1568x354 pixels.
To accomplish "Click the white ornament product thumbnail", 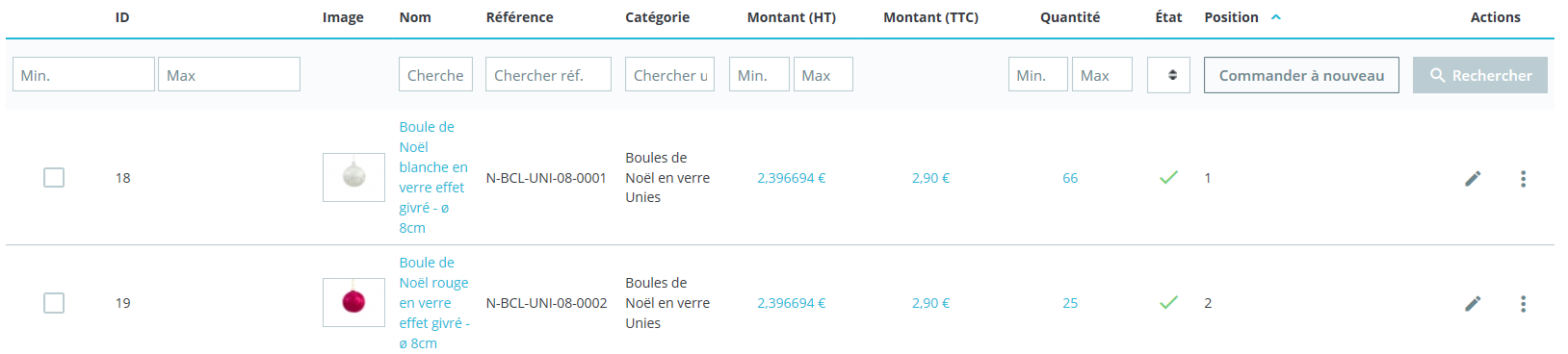I will click(353, 177).
